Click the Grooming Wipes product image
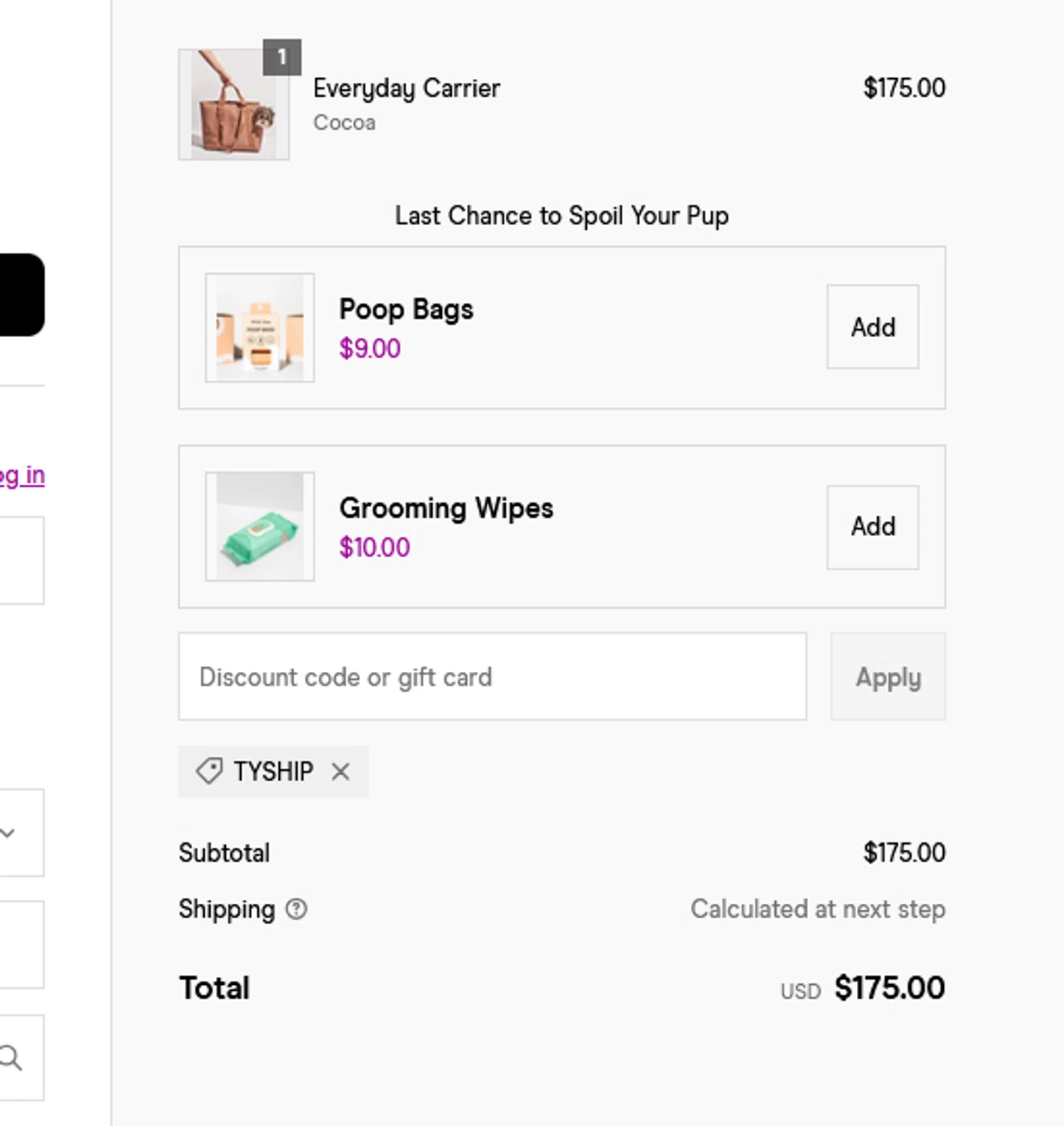This screenshot has width=1064, height=1126. [260, 526]
